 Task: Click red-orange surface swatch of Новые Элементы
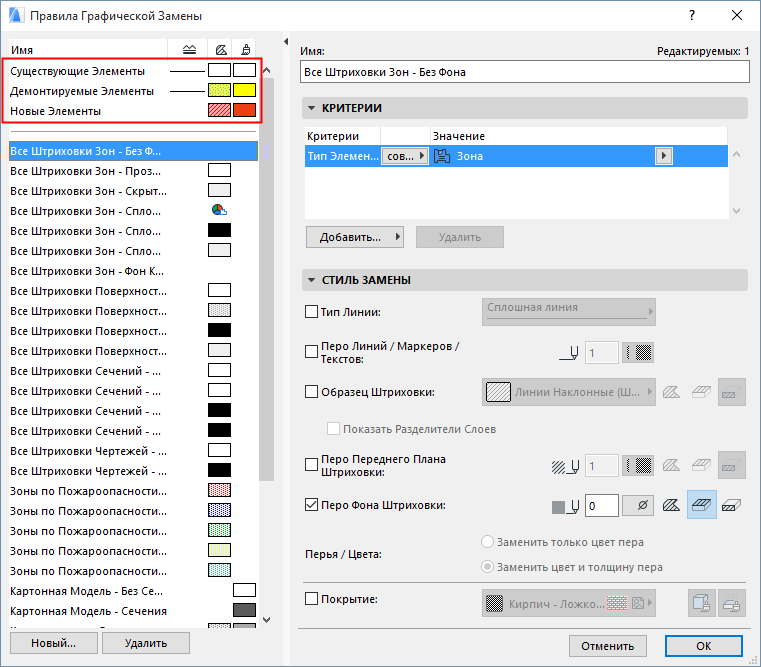(244, 110)
